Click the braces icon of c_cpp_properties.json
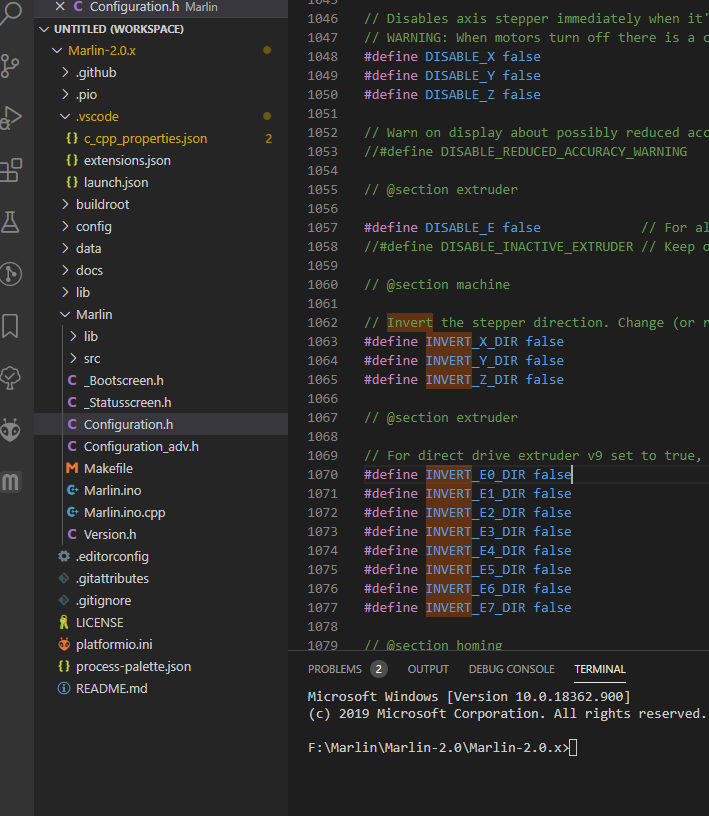This screenshot has width=709, height=816. tap(72, 138)
